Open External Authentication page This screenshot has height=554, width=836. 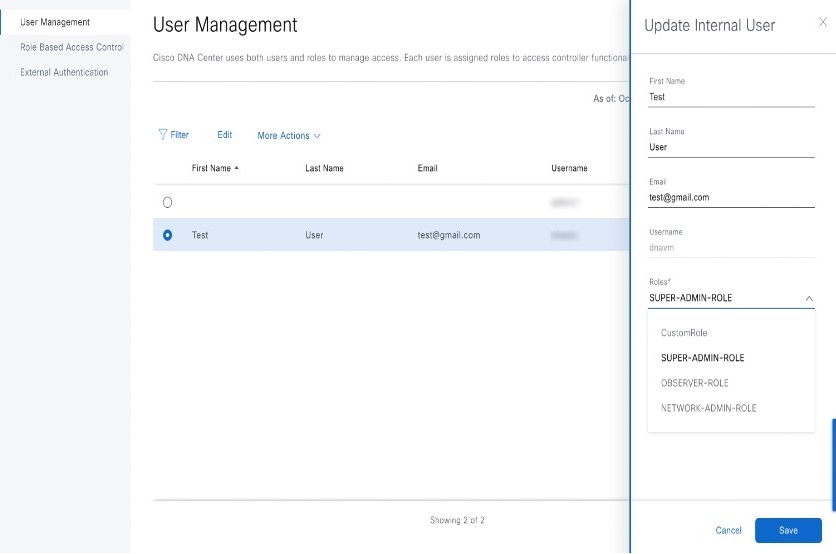64,73
